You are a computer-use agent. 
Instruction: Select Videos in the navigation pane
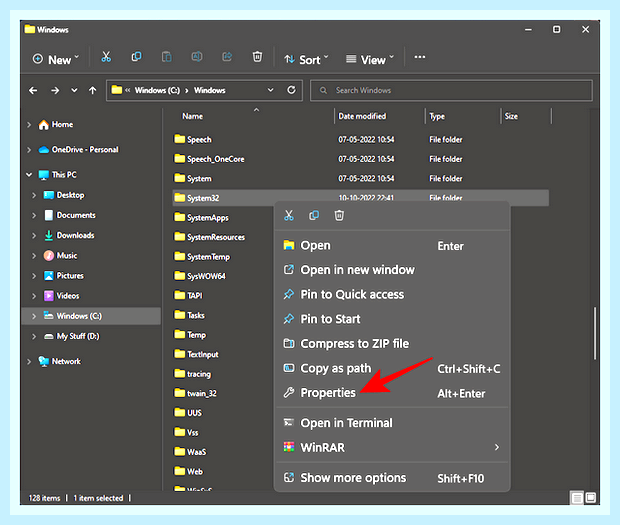[x=68, y=296]
